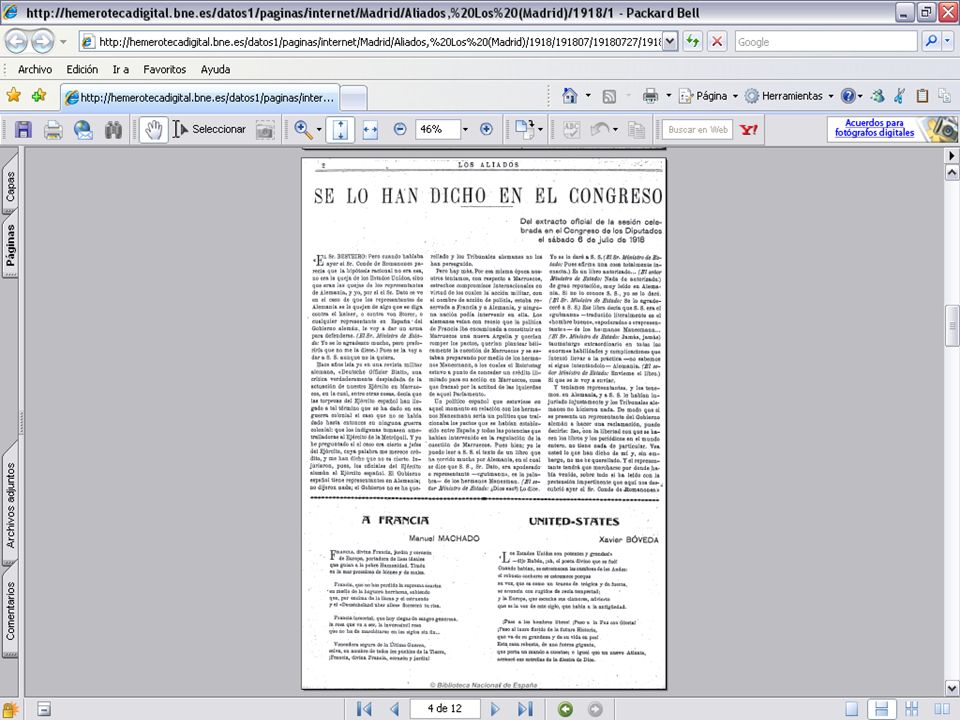Open the Edición menu

(82, 70)
